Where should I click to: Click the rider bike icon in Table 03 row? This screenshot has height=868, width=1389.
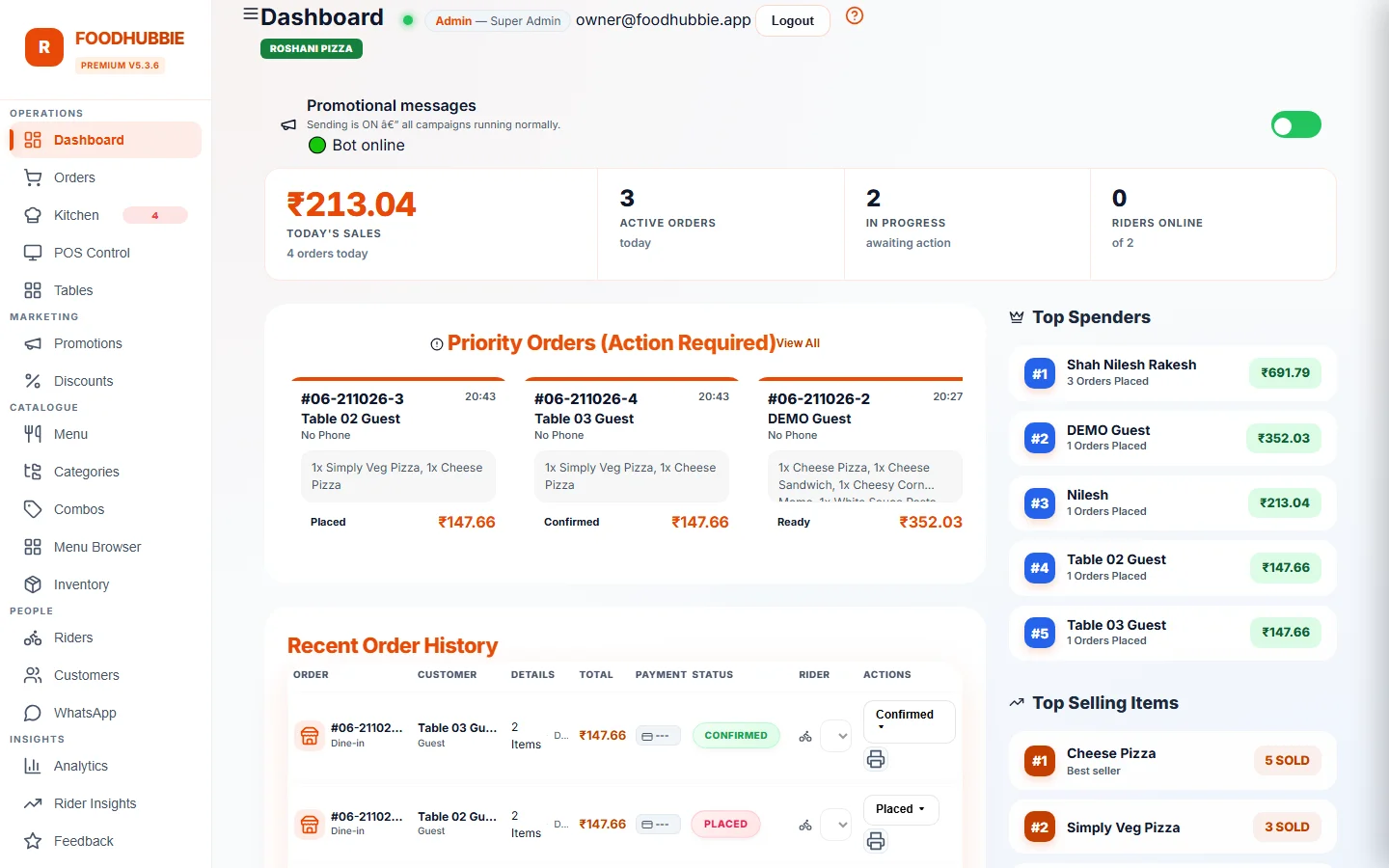coord(805,737)
